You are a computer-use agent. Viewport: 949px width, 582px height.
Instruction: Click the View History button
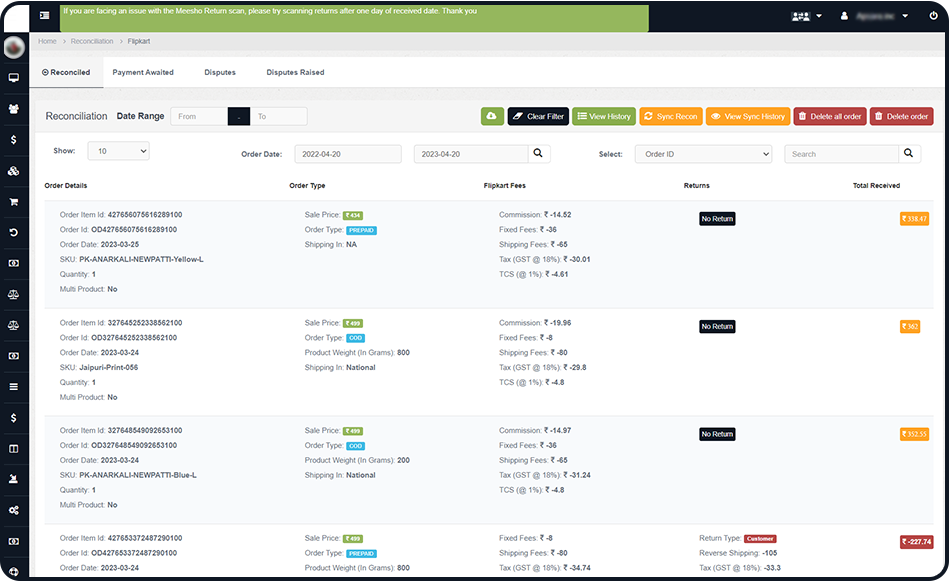604,116
